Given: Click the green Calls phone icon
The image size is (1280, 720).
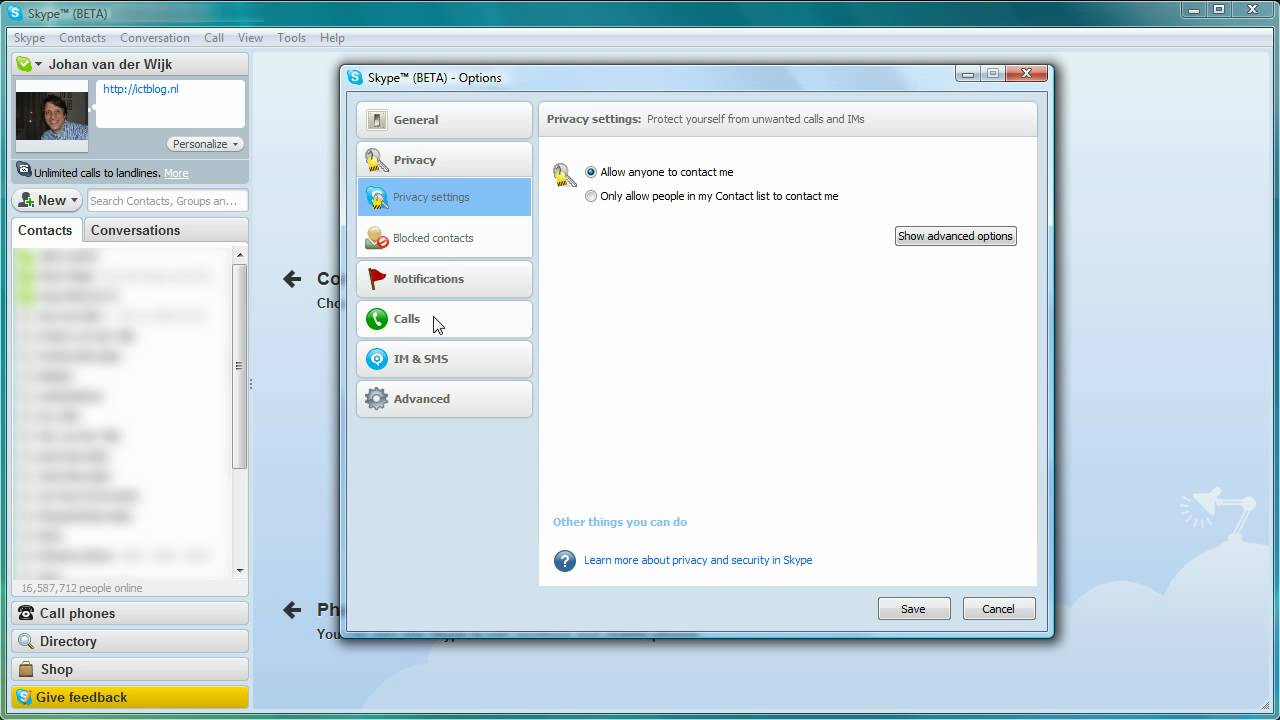Looking at the screenshot, I should 377,319.
